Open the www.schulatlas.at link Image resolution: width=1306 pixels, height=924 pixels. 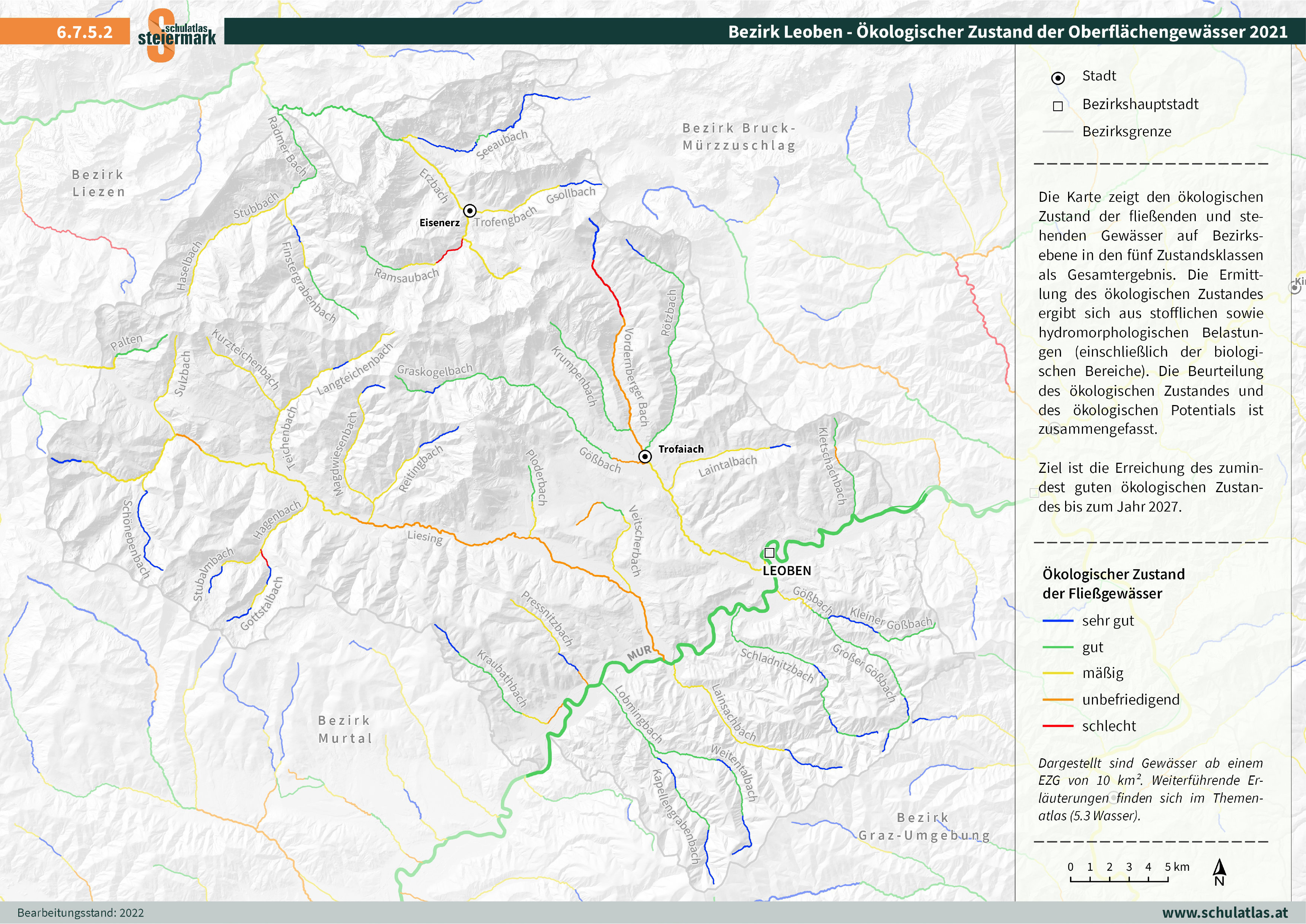tap(1225, 912)
